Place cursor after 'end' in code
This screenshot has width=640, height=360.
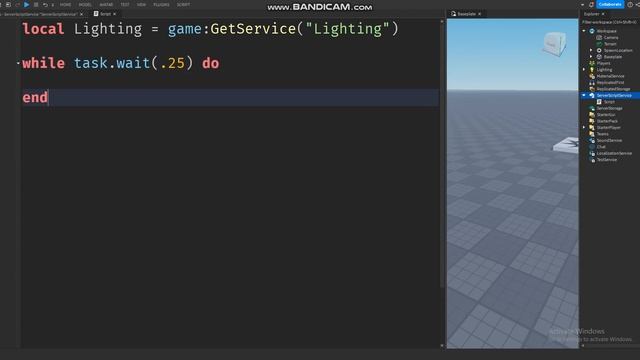pos(49,98)
